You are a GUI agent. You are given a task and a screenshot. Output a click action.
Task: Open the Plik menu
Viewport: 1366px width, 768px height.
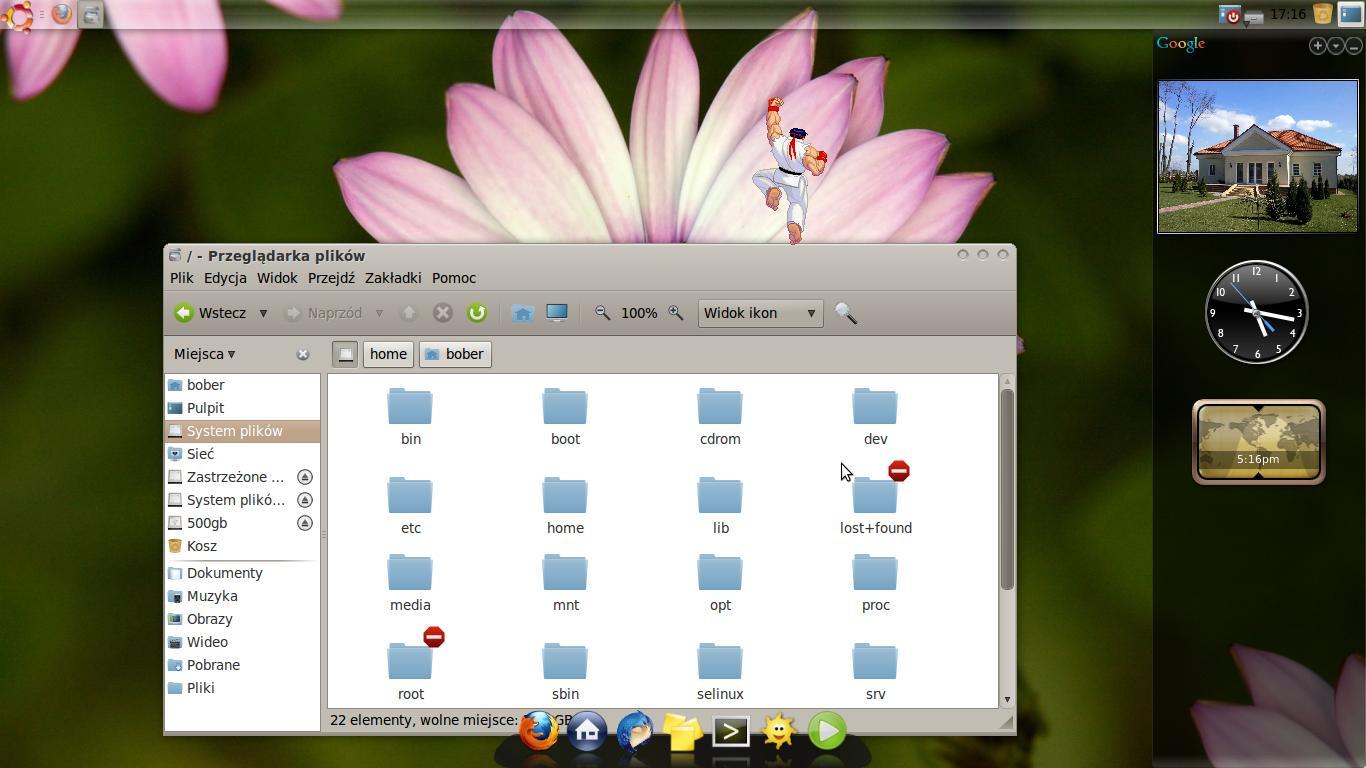pyautogui.click(x=181, y=278)
